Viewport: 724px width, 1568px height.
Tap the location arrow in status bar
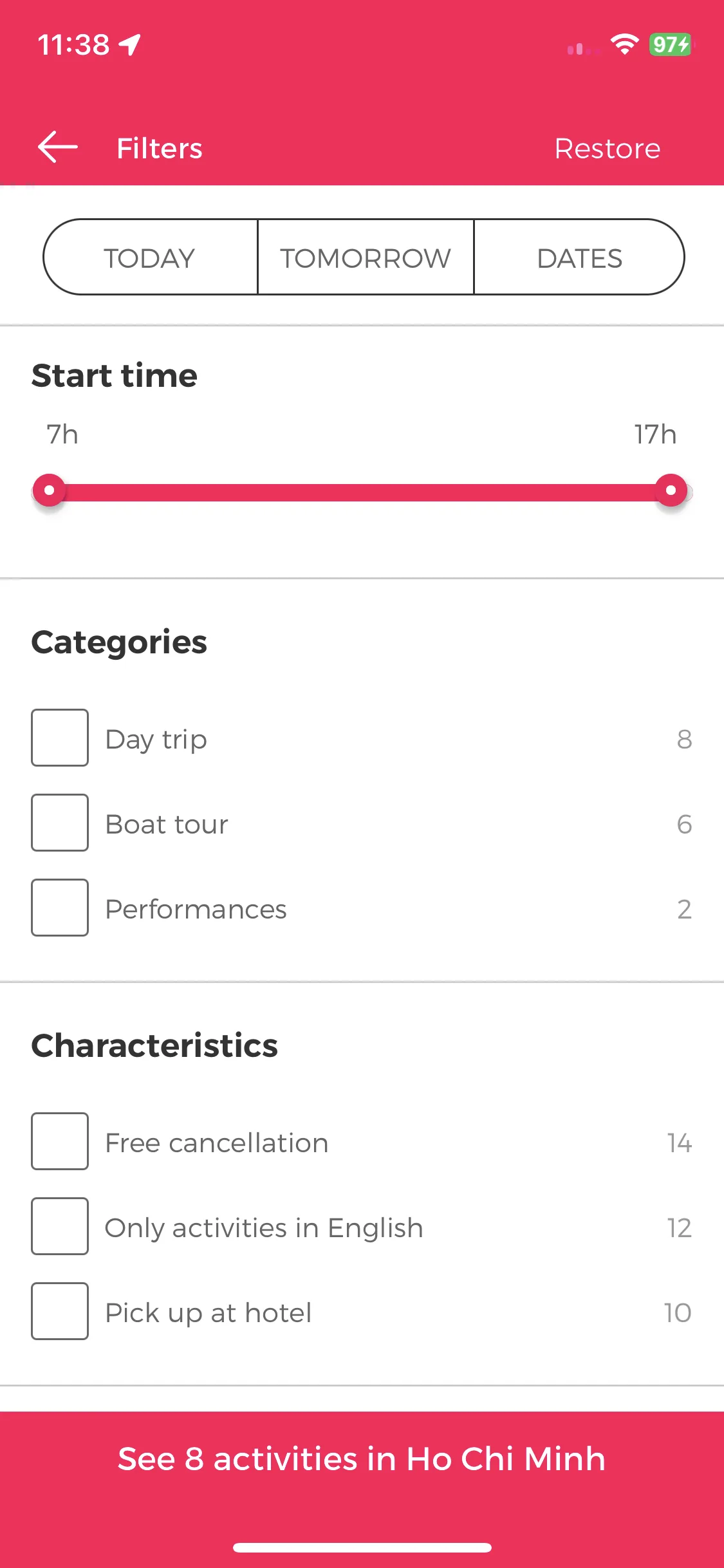tap(130, 45)
